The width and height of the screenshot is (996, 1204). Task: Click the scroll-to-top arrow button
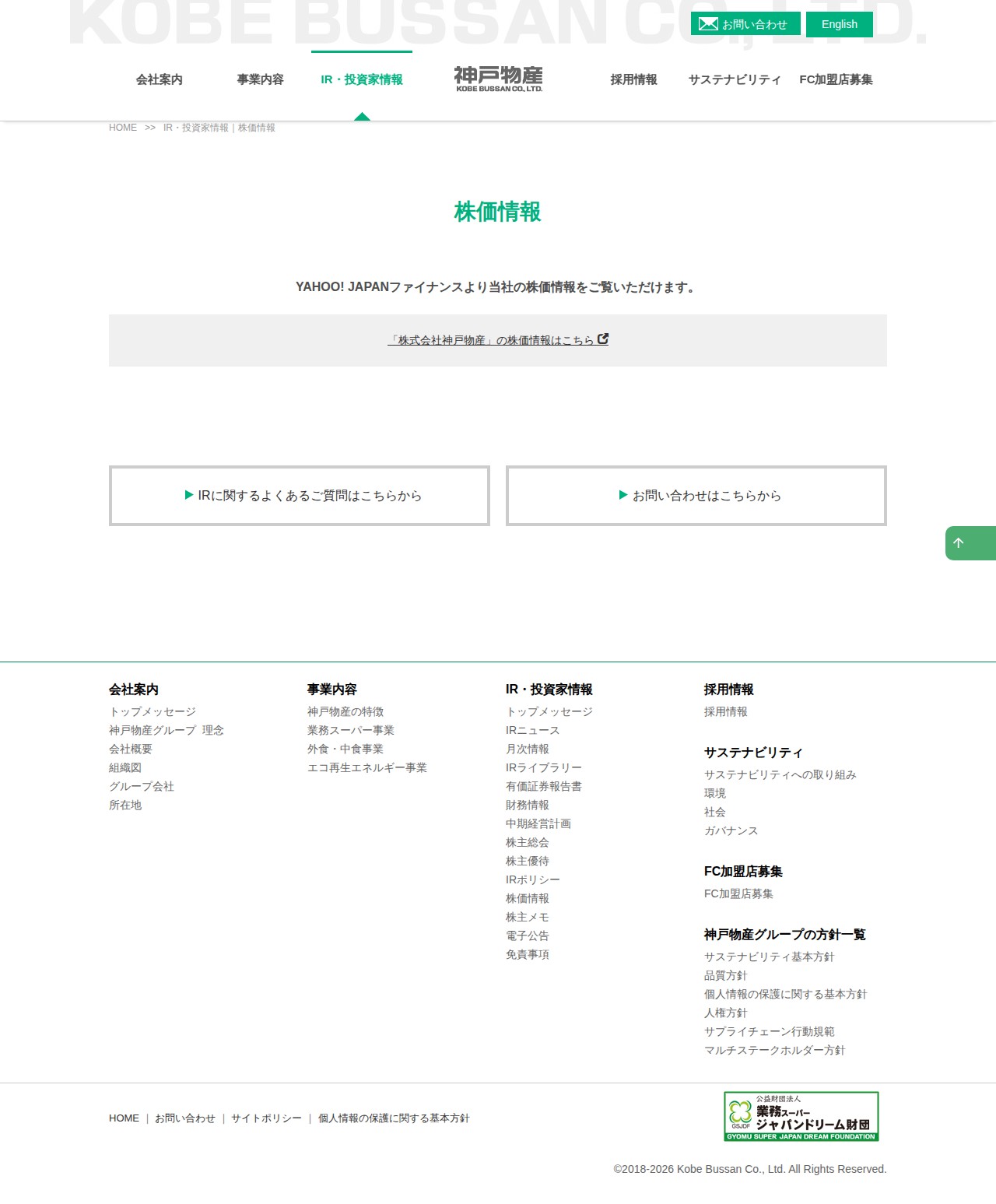(970, 543)
